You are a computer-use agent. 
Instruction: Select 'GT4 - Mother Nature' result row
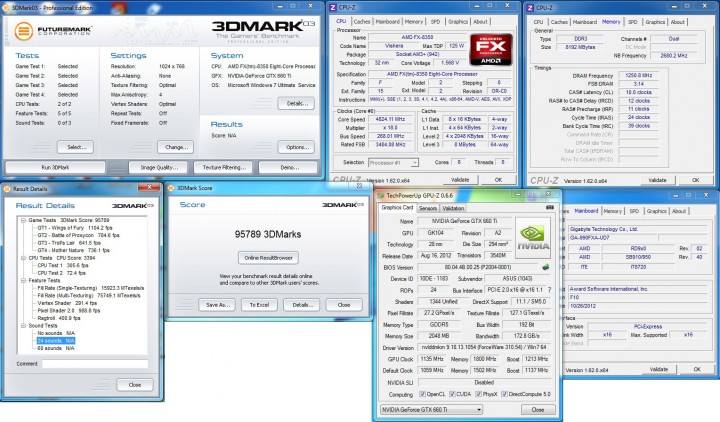pos(73,250)
